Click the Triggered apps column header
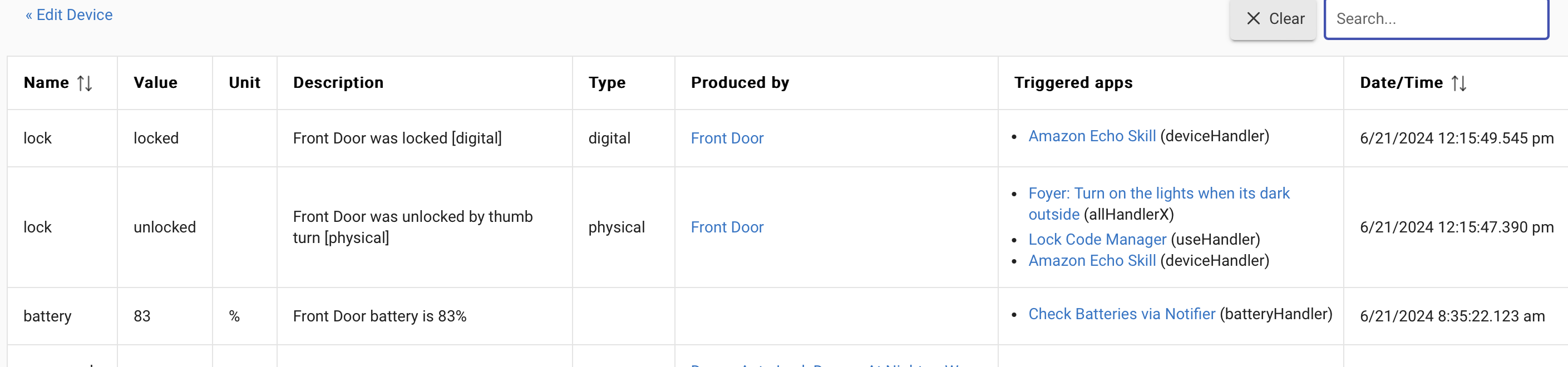1568x367 pixels. (x=1073, y=83)
